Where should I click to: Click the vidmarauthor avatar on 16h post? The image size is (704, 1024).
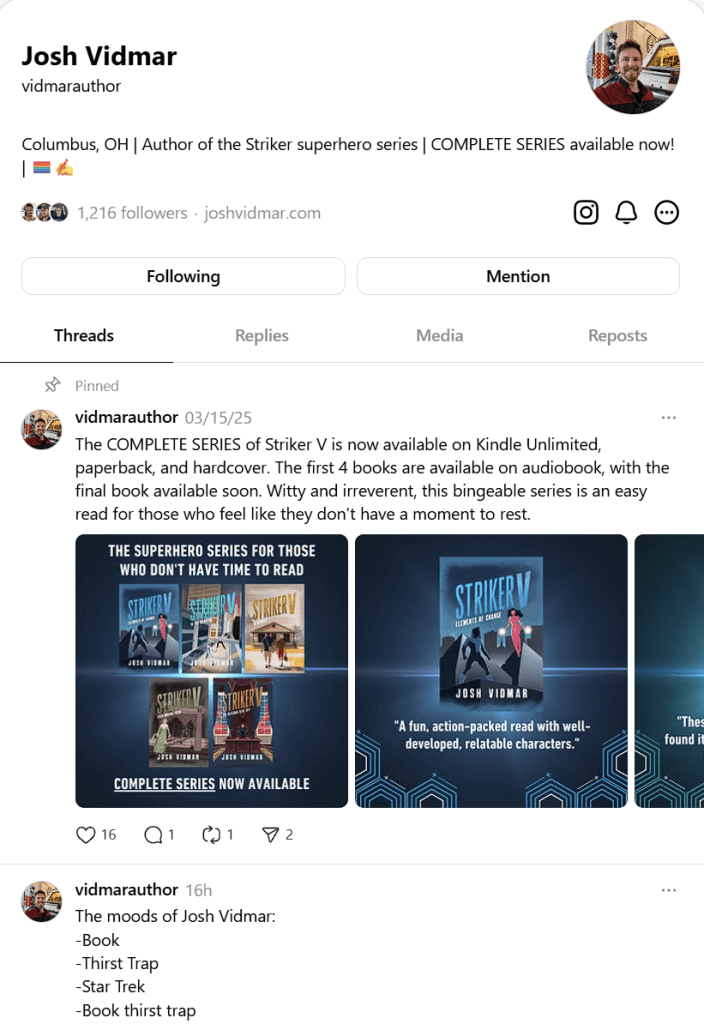click(x=42, y=901)
